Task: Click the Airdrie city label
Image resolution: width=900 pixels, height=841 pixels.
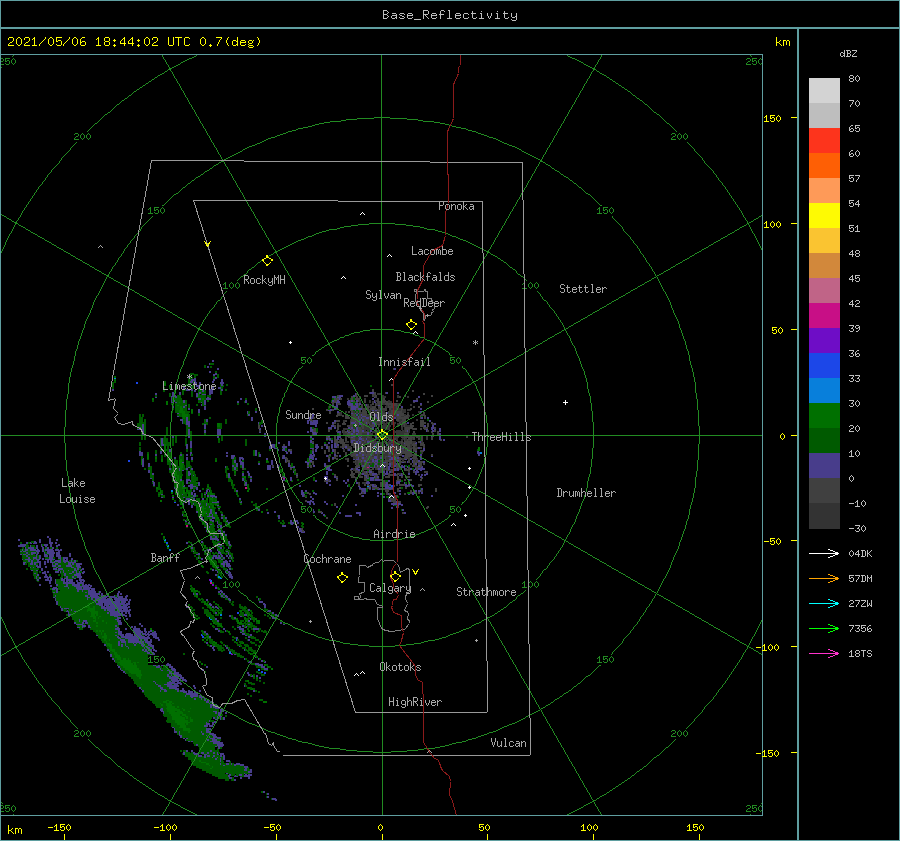Action: [394, 534]
